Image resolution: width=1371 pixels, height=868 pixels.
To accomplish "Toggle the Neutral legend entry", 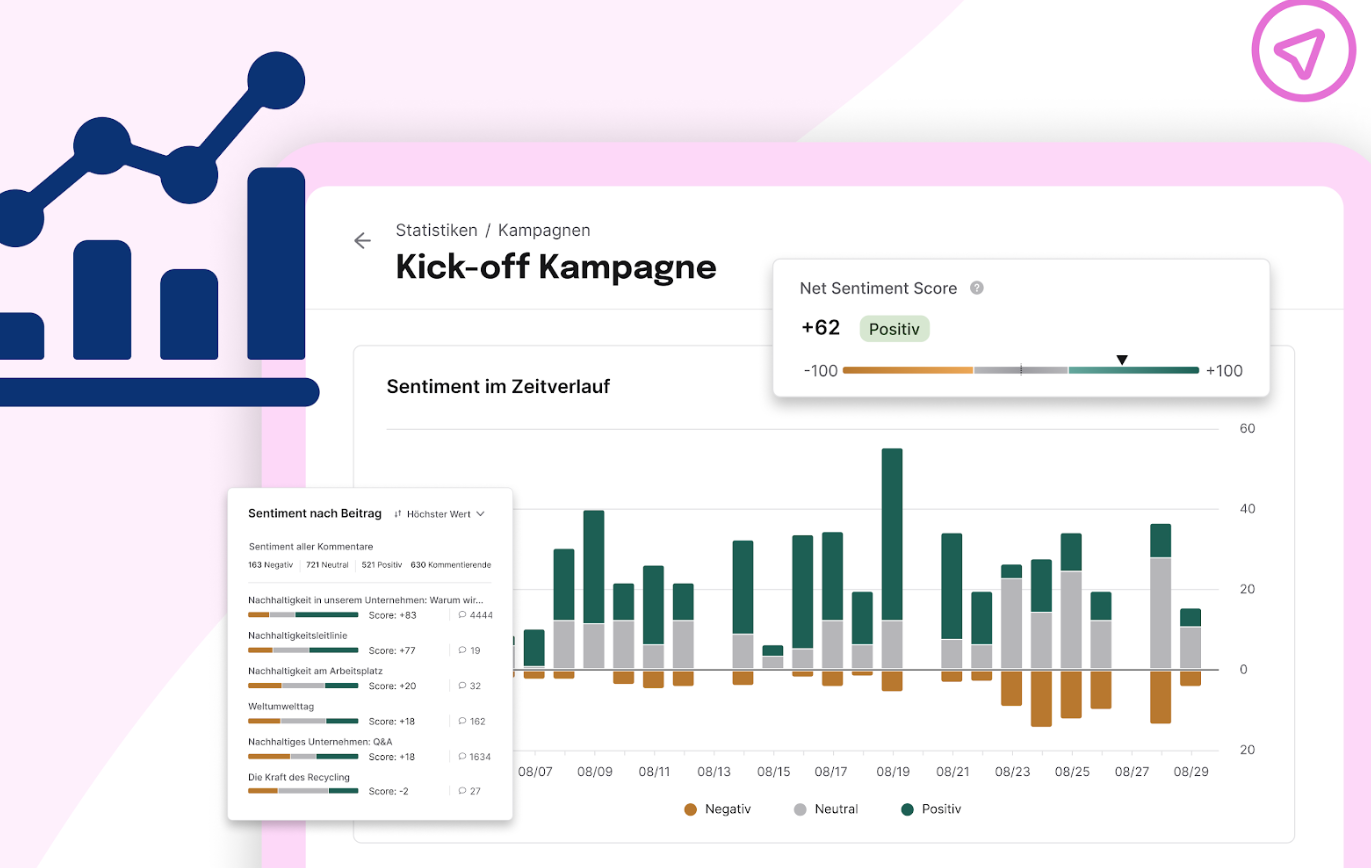I will click(826, 809).
